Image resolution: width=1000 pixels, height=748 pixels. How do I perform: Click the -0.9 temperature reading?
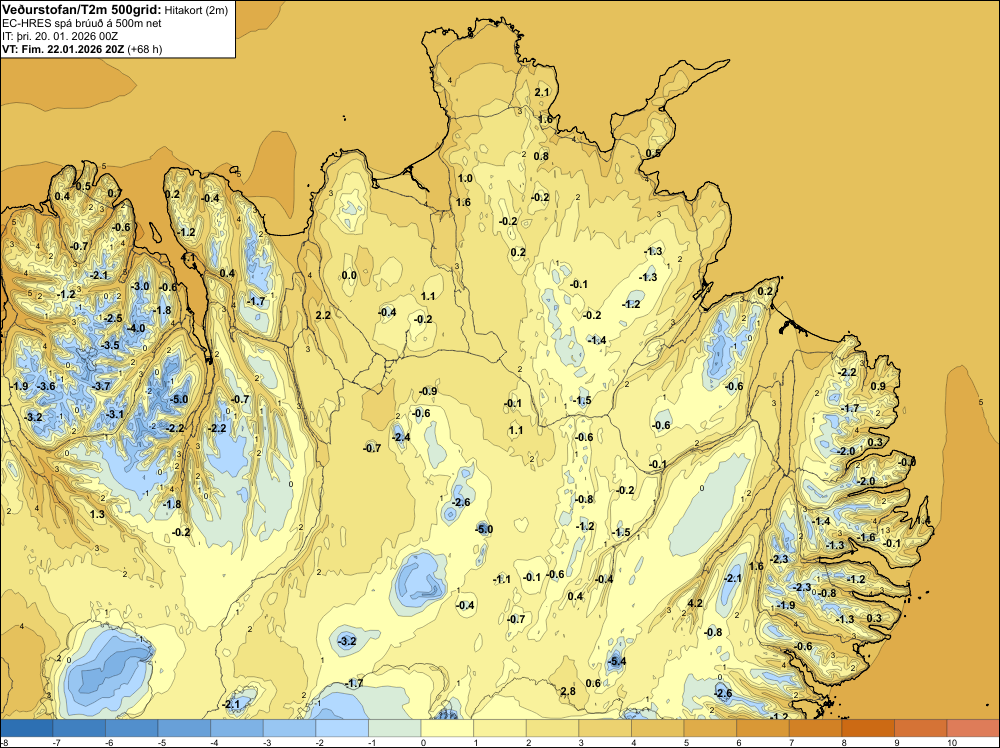tap(429, 392)
